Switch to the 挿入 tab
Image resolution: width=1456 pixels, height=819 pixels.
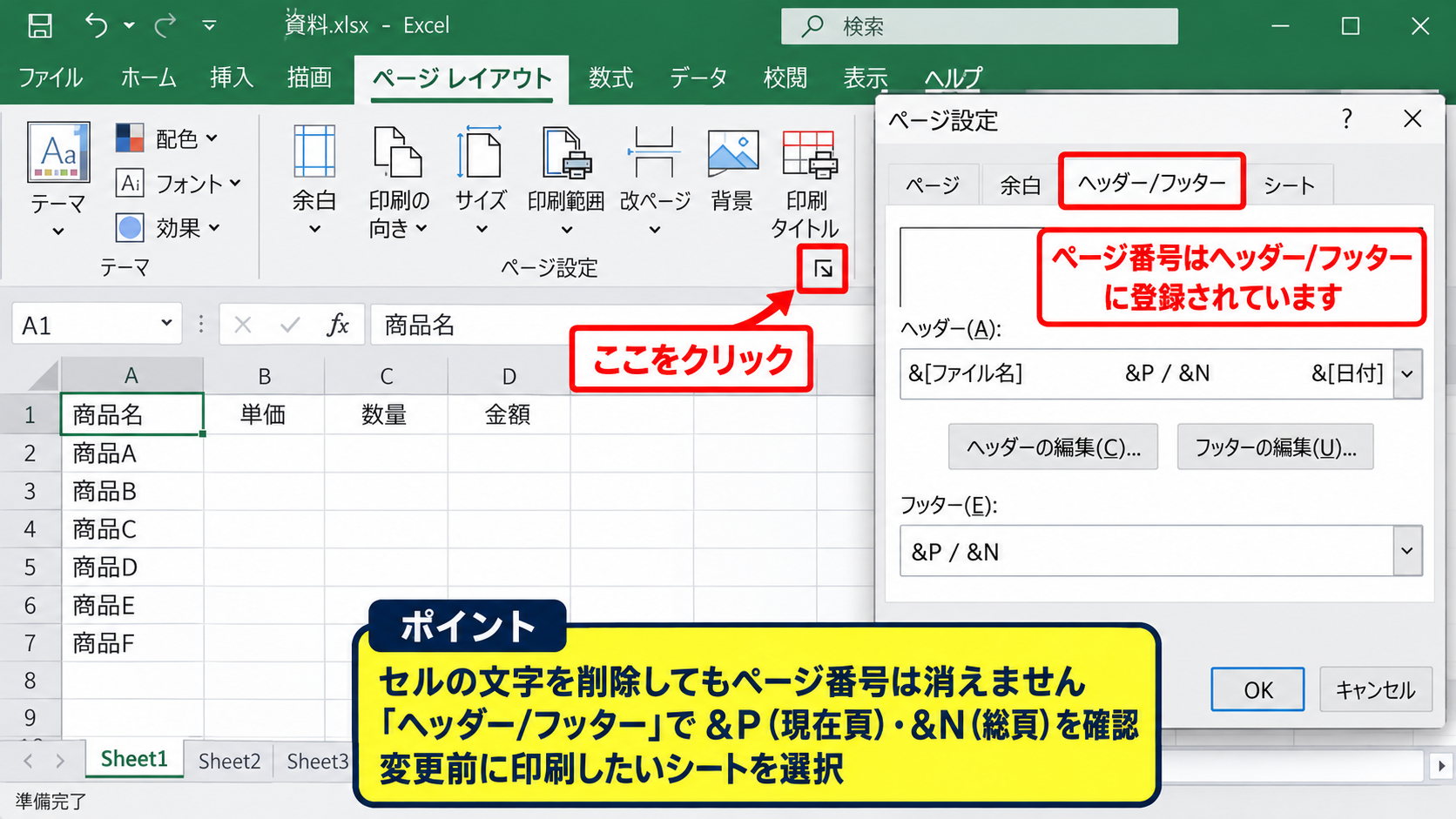point(232,78)
